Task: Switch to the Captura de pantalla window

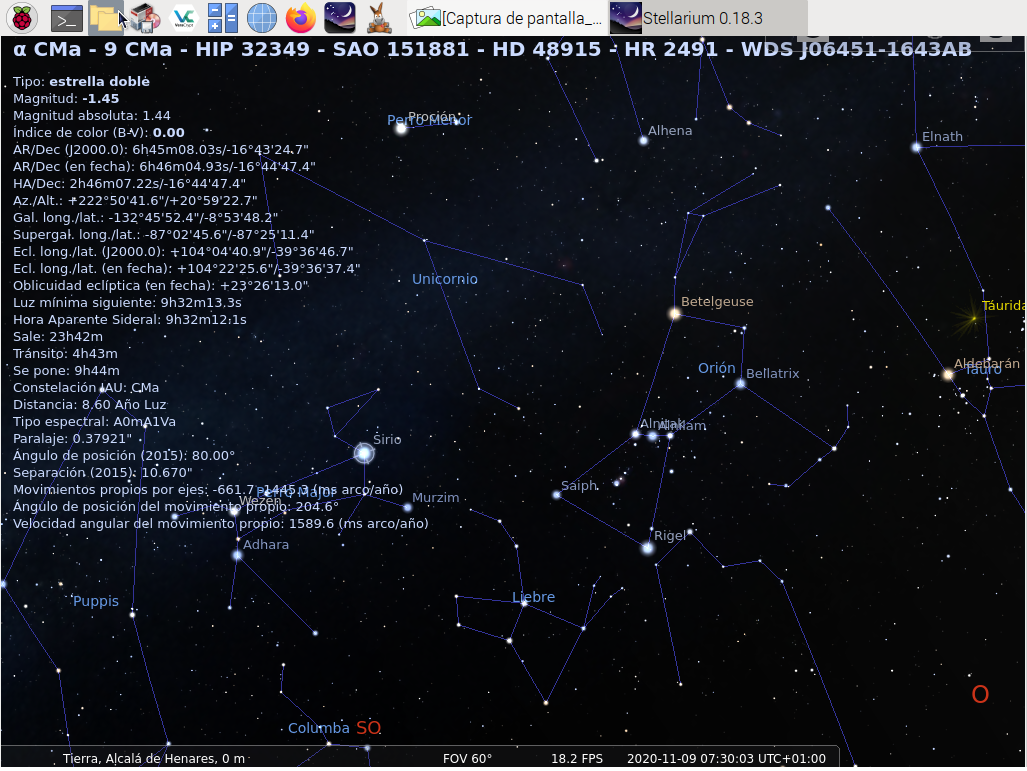Action: [508, 18]
